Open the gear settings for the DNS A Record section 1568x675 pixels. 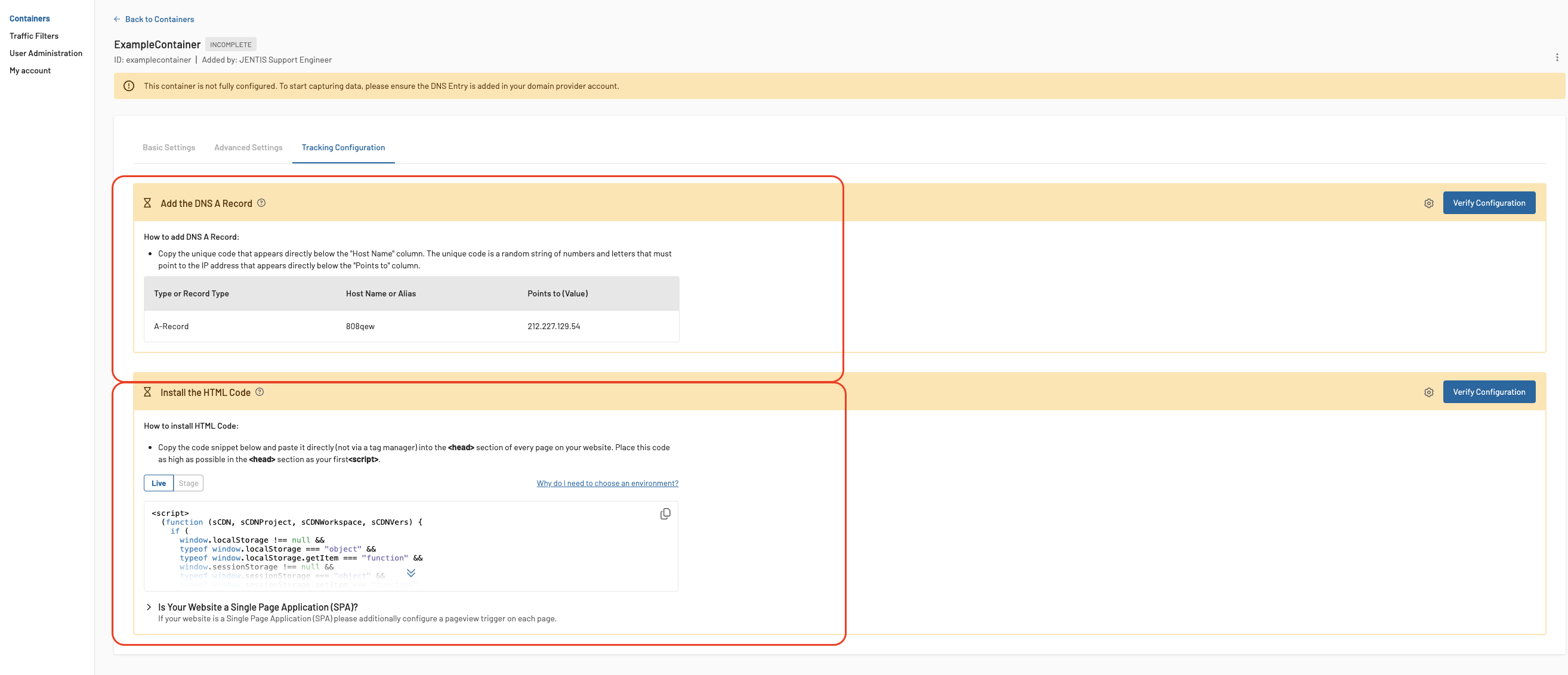point(1428,204)
